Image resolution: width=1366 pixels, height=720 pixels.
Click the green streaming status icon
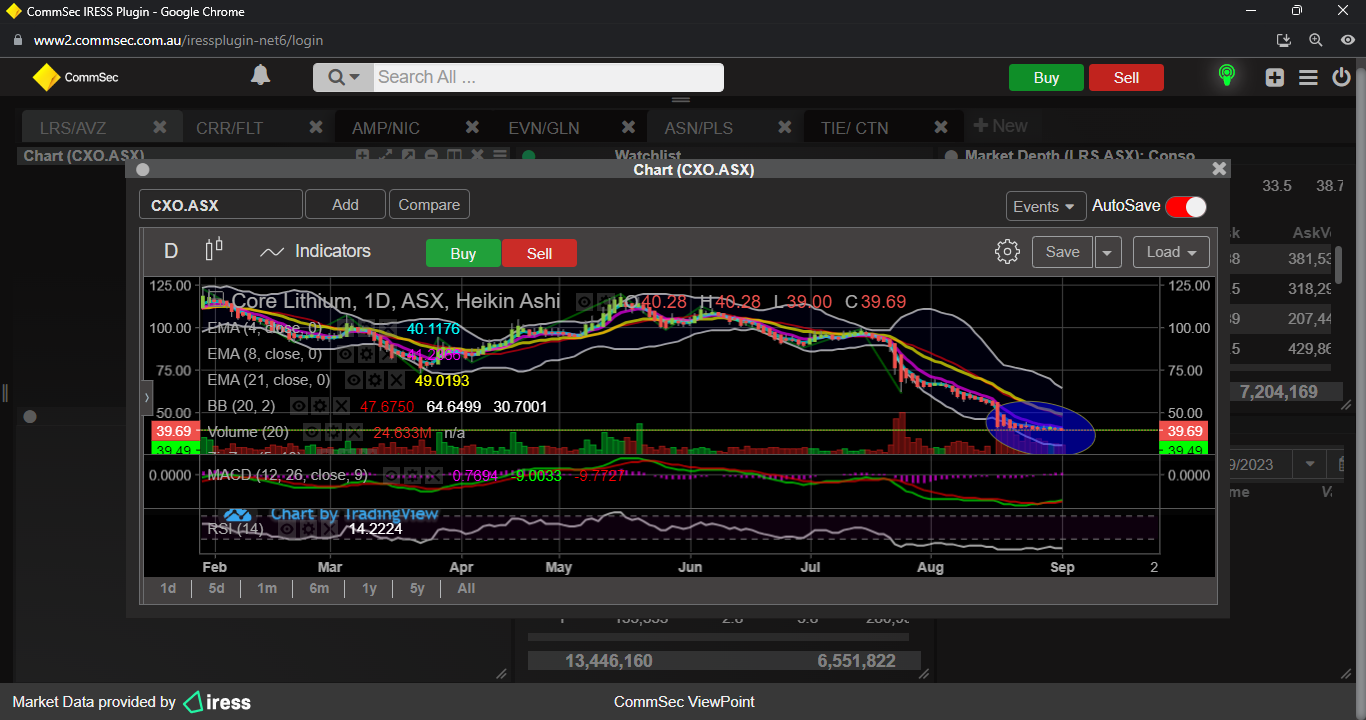click(x=1227, y=76)
